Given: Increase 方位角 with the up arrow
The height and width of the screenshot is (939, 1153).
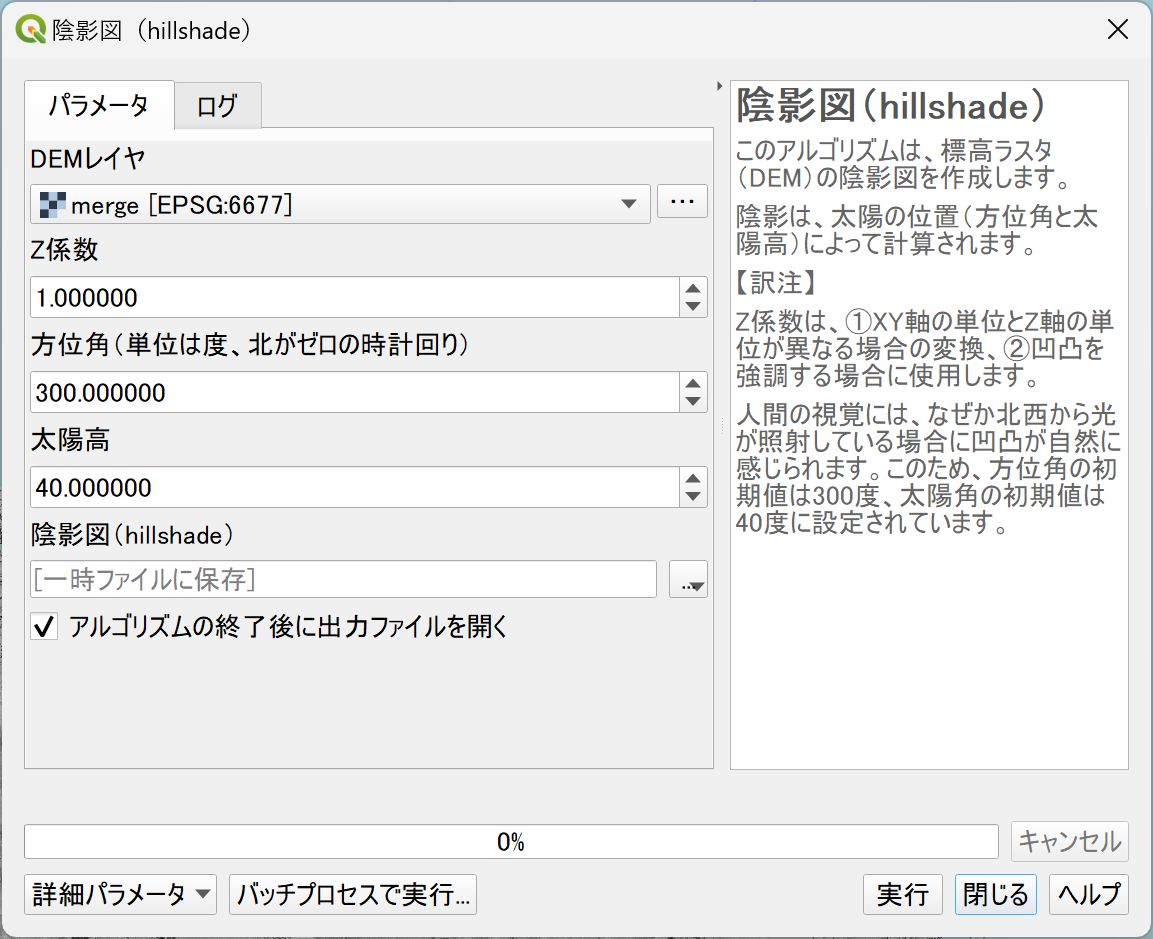Looking at the screenshot, I should pos(693,383).
